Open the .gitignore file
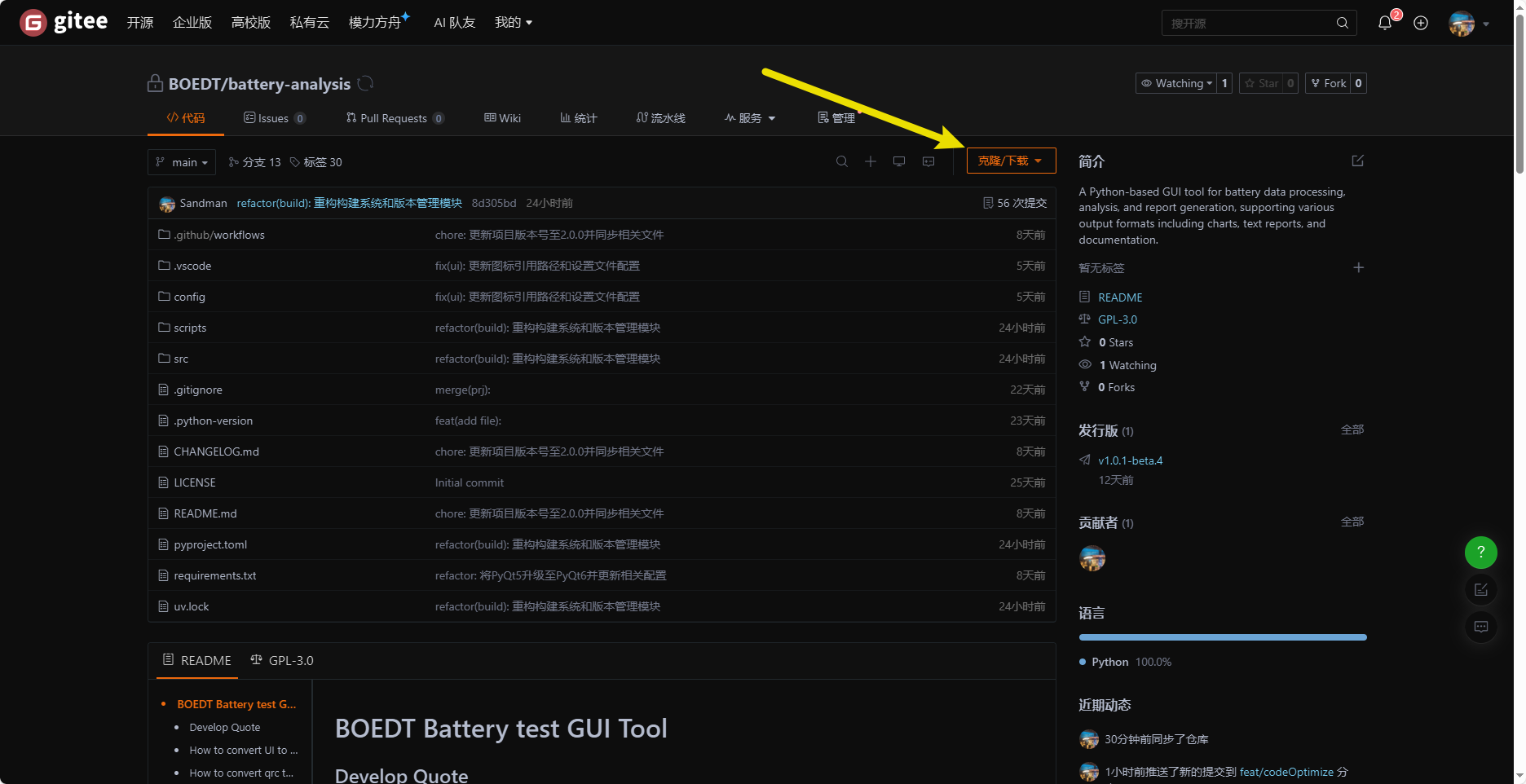Screen dimensions: 1526x784 tap(198, 390)
